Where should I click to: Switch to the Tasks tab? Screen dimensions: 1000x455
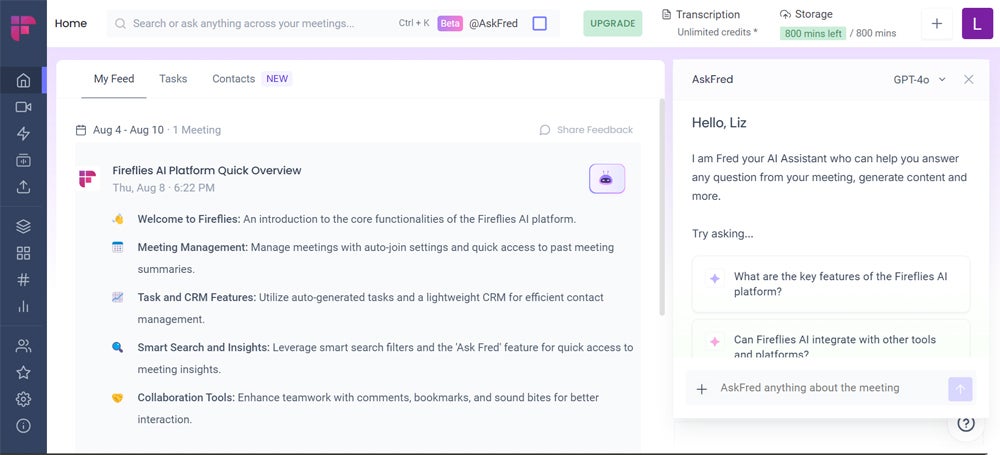tap(173, 79)
